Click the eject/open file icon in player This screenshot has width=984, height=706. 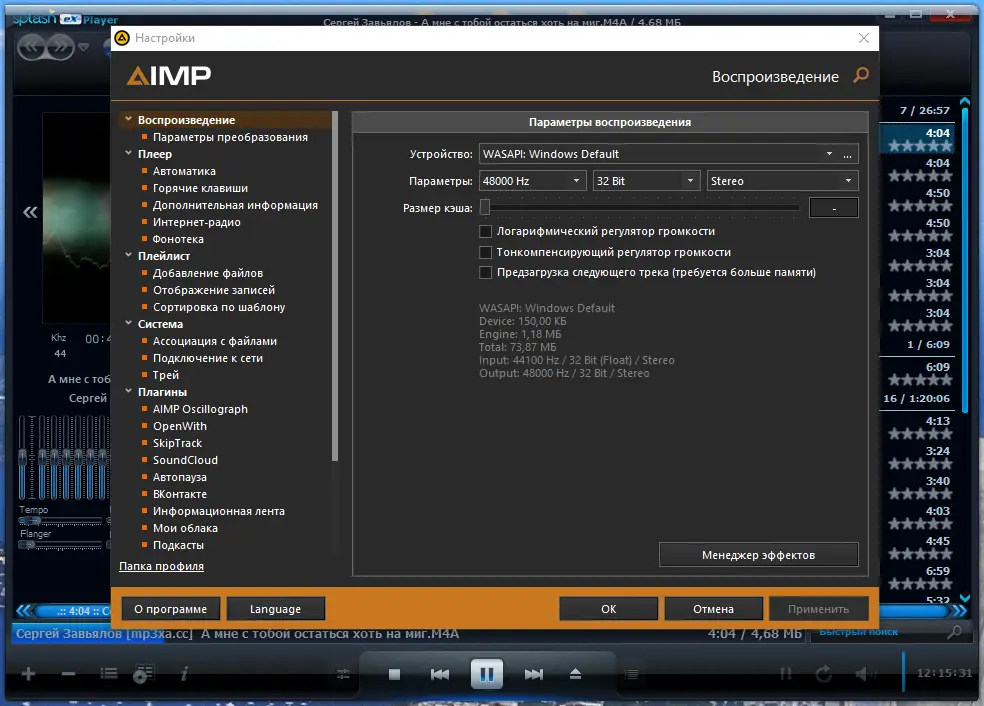pos(575,674)
